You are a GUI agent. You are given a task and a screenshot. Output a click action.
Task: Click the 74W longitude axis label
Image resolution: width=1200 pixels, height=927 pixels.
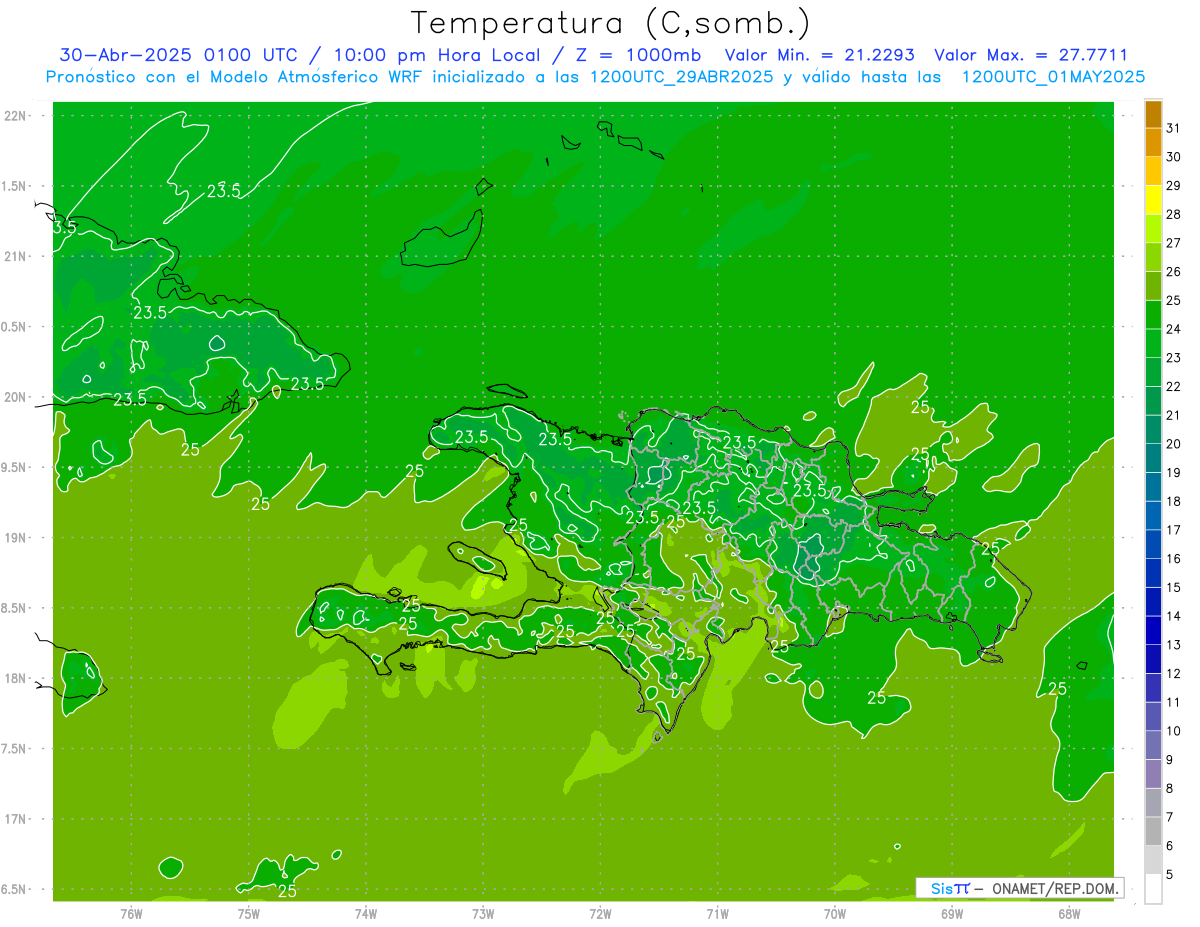click(366, 913)
